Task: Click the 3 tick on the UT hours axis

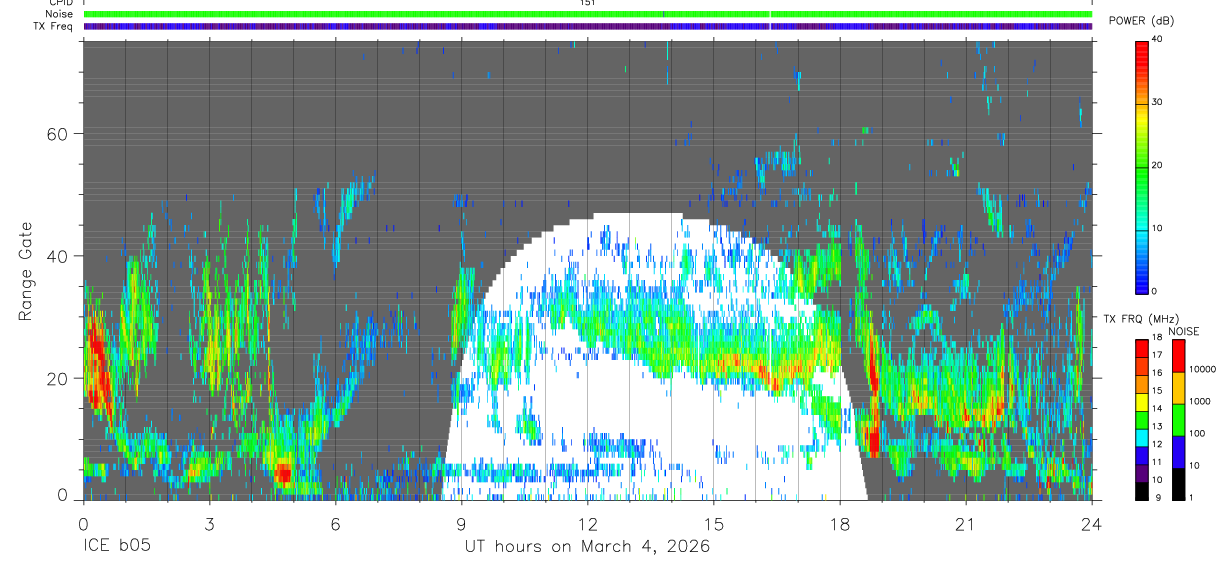Action: [209, 524]
